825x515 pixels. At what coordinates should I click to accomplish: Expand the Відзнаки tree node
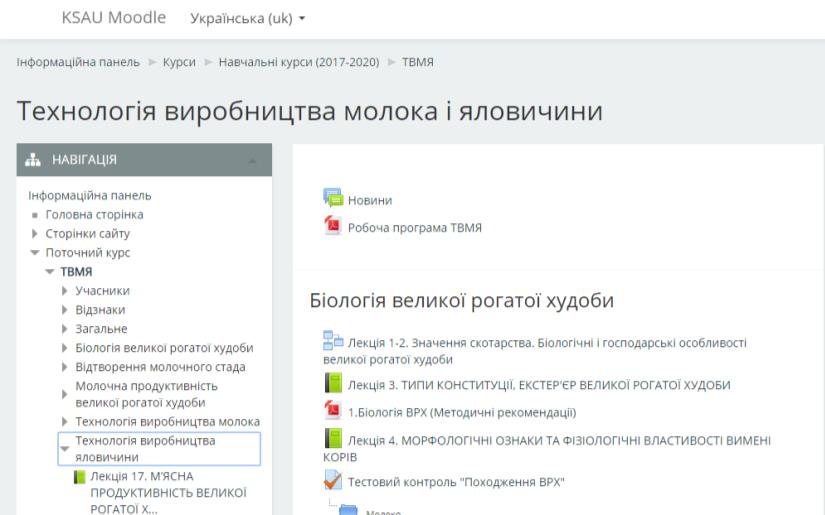point(64,309)
